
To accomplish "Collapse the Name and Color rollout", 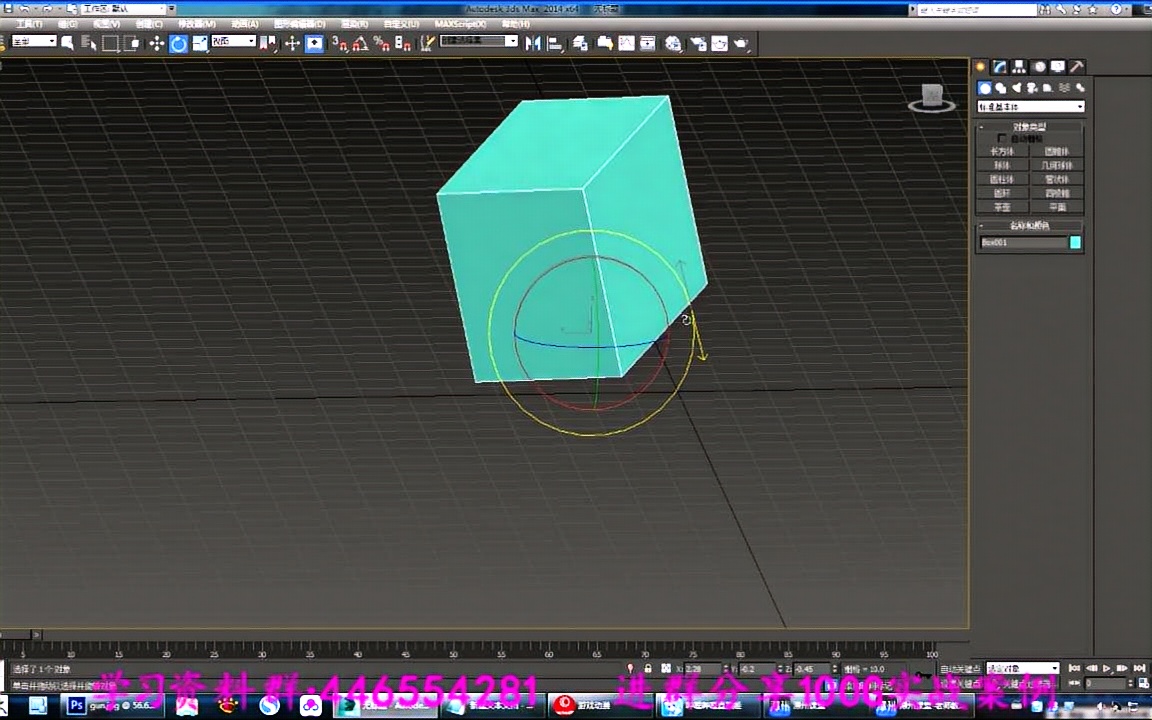I will 1029,226.
